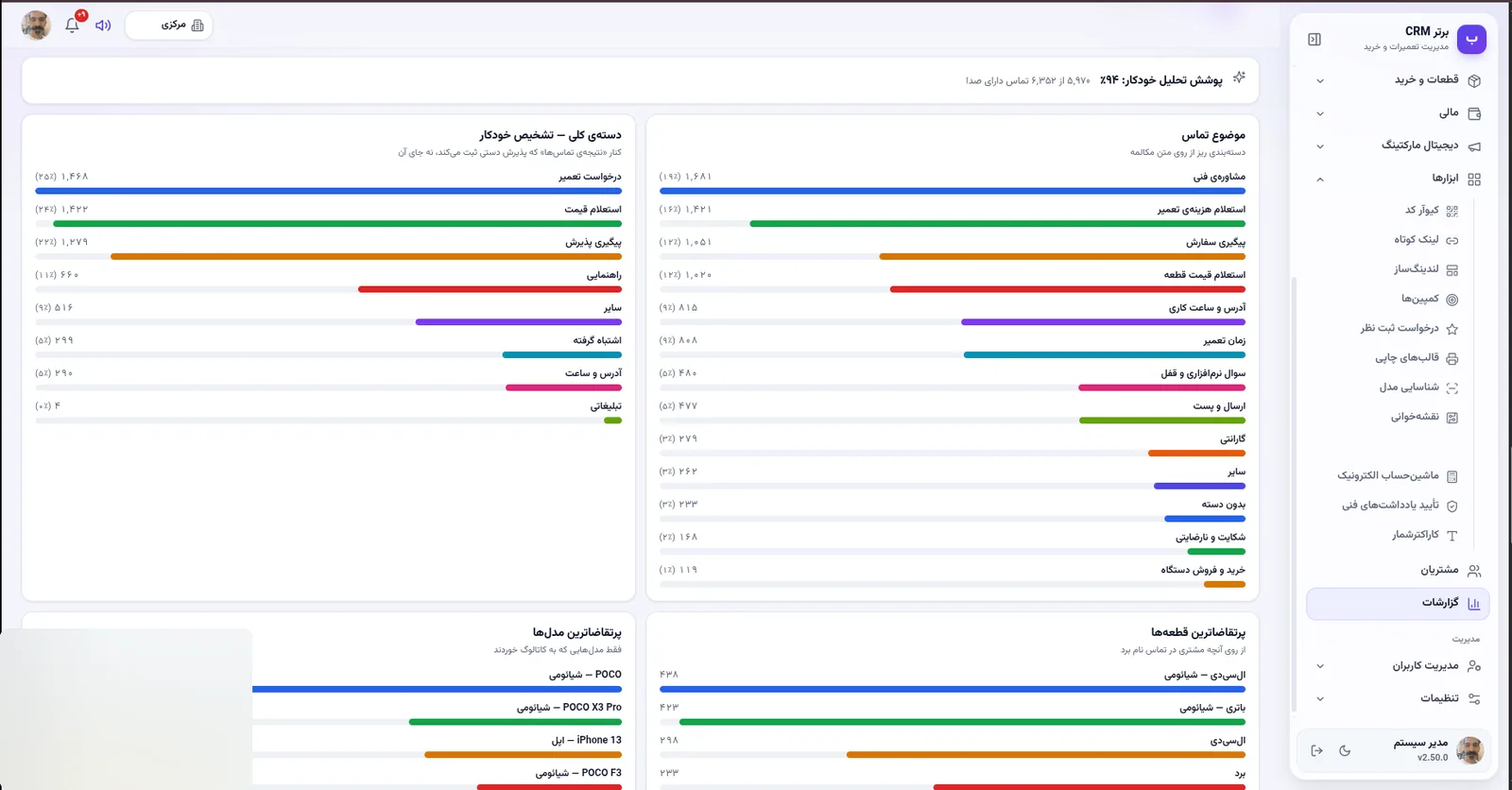Open the campaigns tool (کمپین‌ها)
Viewport: 1512px width, 790px height.
pyautogui.click(x=1429, y=299)
